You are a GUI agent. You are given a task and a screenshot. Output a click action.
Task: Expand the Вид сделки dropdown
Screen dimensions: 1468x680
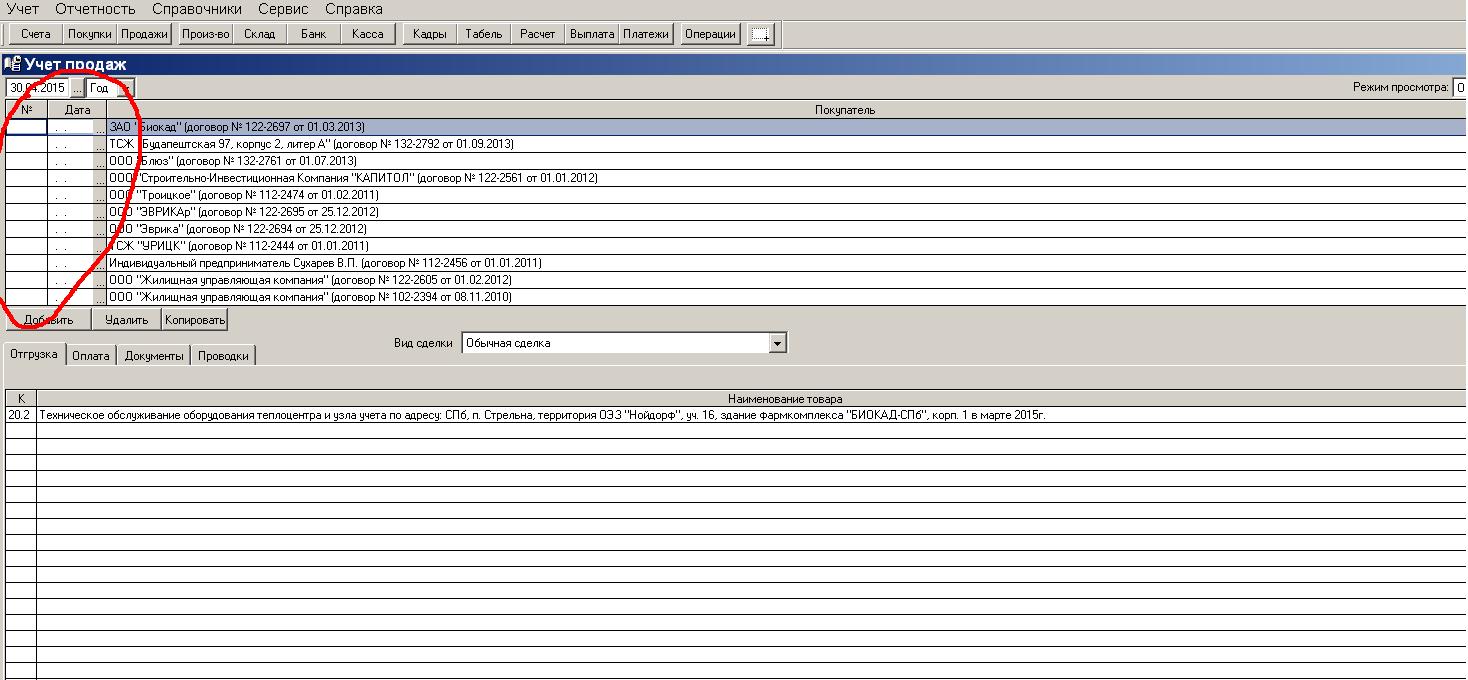coord(777,343)
